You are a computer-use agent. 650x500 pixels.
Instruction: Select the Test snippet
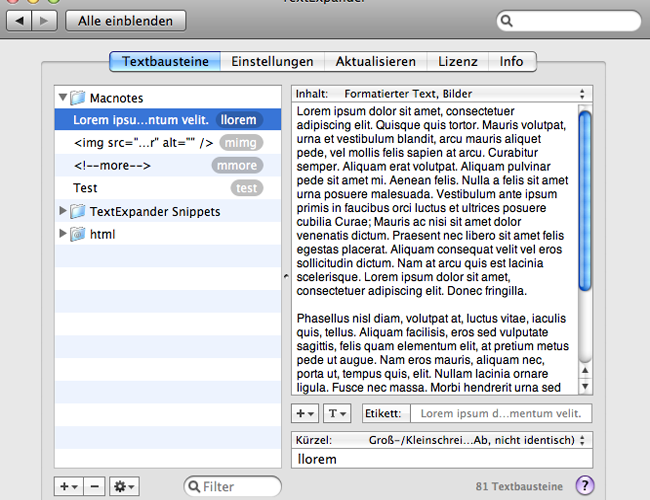pyautogui.click(x=168, y=188)
